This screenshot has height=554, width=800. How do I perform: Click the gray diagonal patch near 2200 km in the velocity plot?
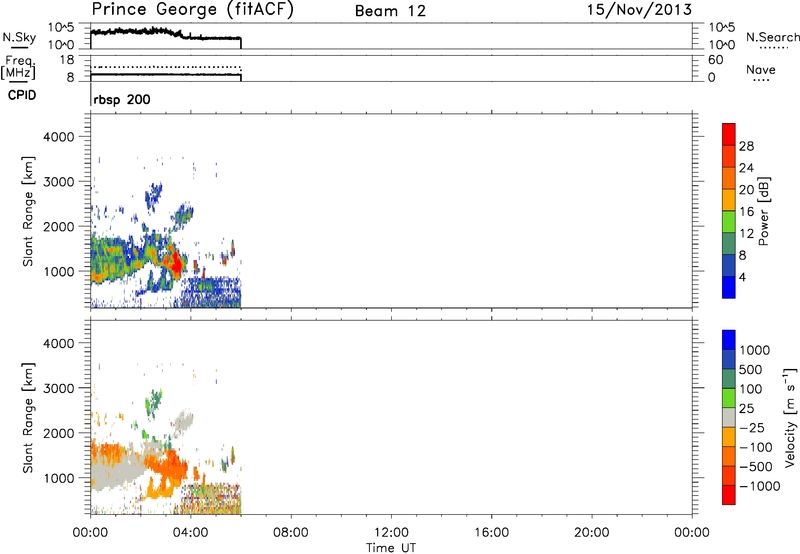point(183,421)
